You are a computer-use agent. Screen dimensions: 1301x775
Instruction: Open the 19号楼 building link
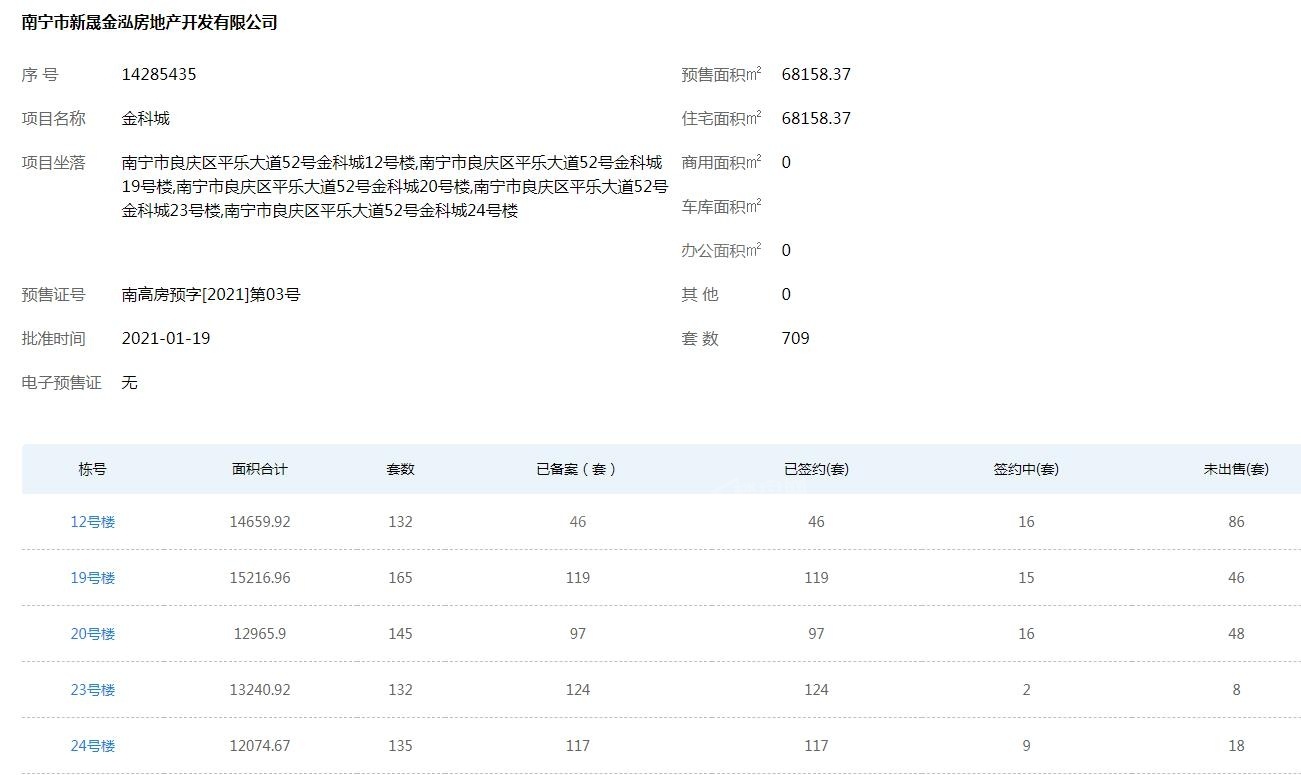click(93, 578)
